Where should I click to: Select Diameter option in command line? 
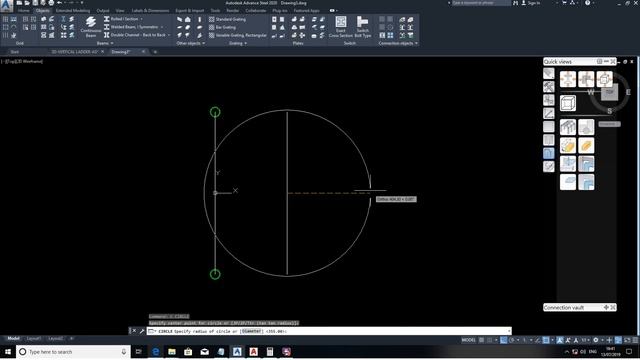click(x=251, y=331)
